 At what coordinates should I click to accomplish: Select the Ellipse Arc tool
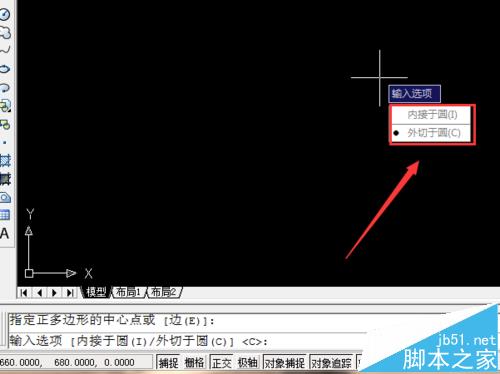[5, 87]
